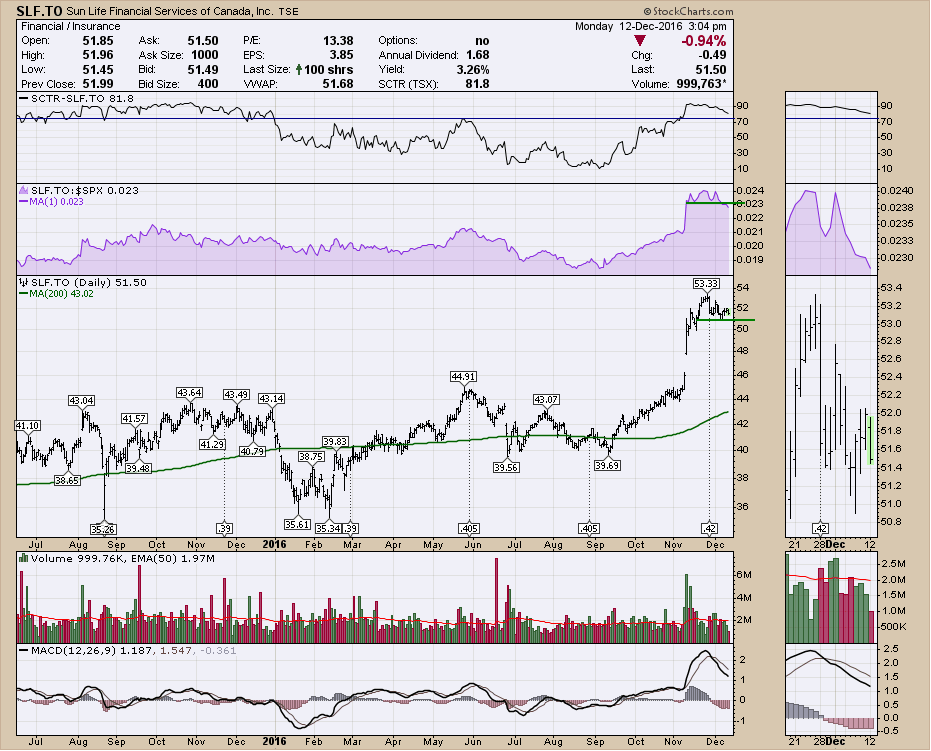Click the 43.64 November peak annotation
931x751 pixels.
click(x=189, y=392)
